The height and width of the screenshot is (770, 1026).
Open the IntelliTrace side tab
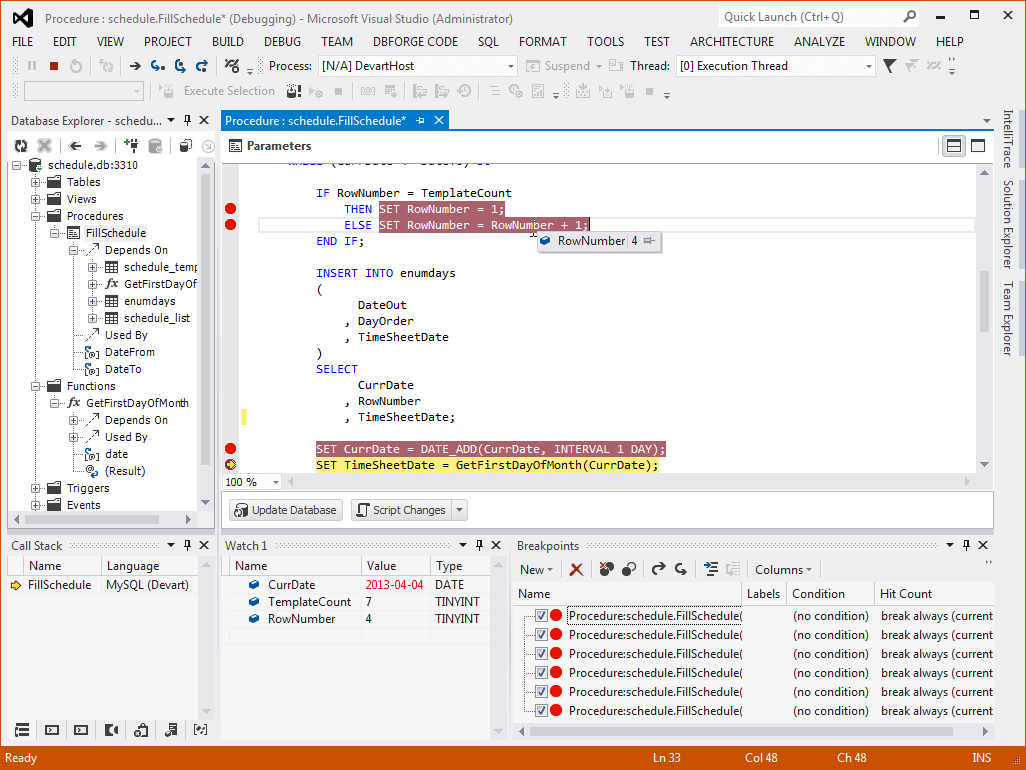click(1008, 139)
